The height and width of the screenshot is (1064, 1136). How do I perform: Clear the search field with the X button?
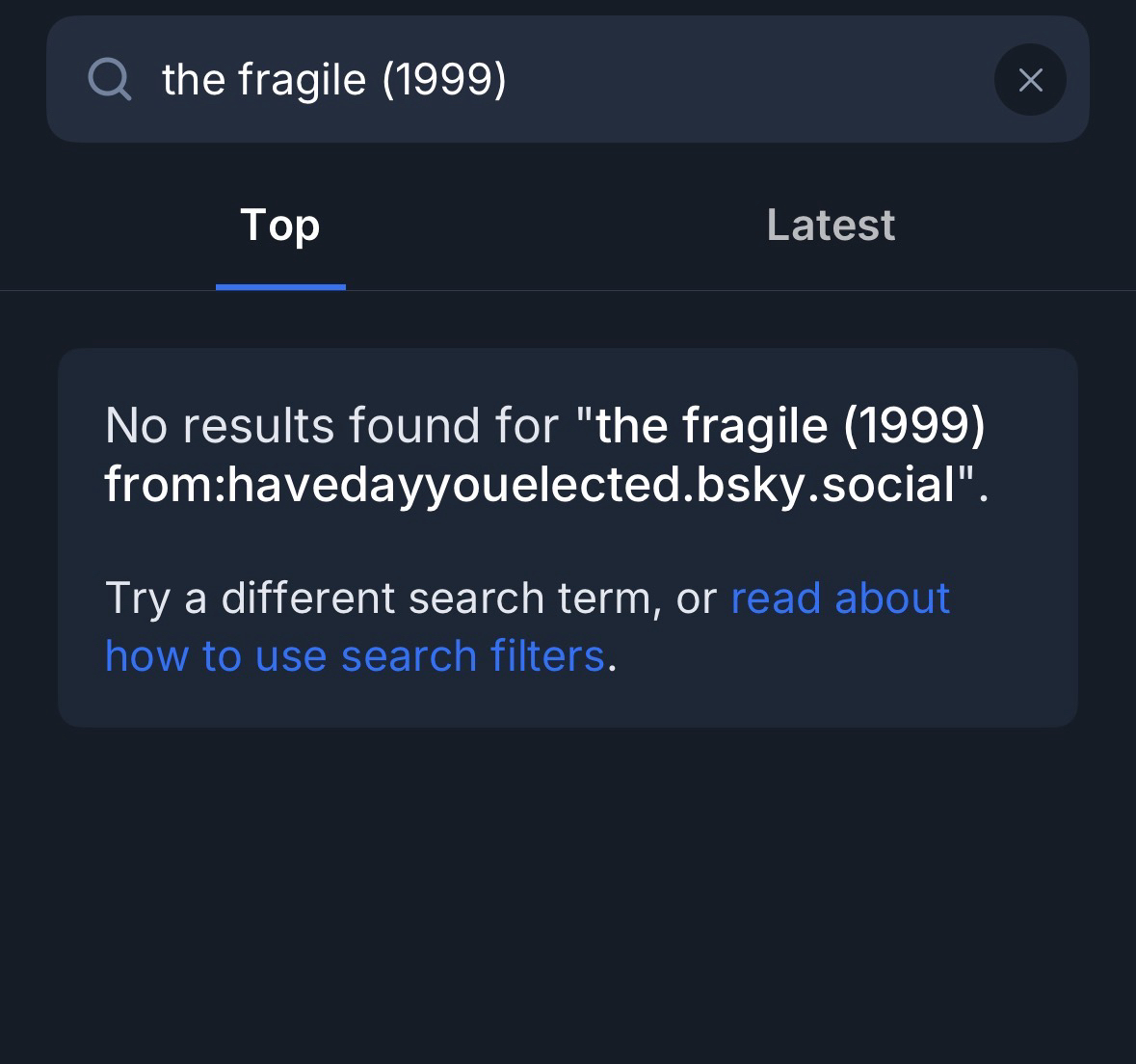point(1030,80)
